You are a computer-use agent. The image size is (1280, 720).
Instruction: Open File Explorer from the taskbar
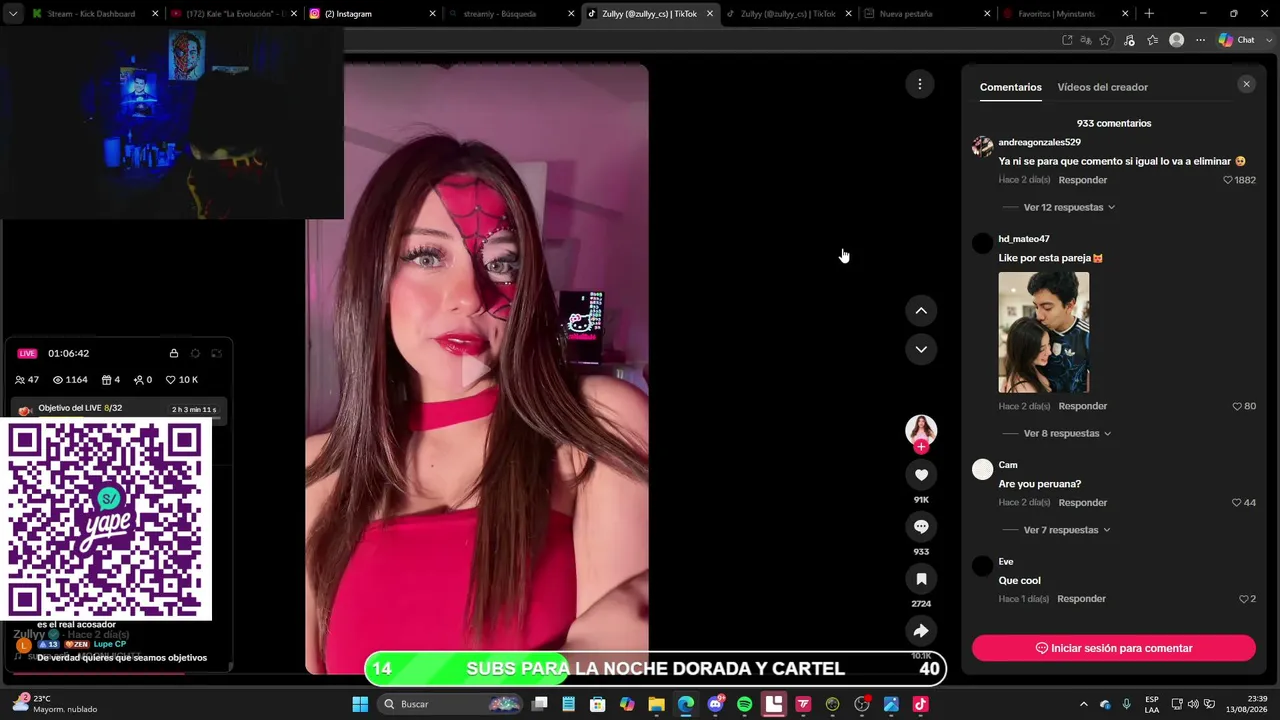click(x=656, y=704)
